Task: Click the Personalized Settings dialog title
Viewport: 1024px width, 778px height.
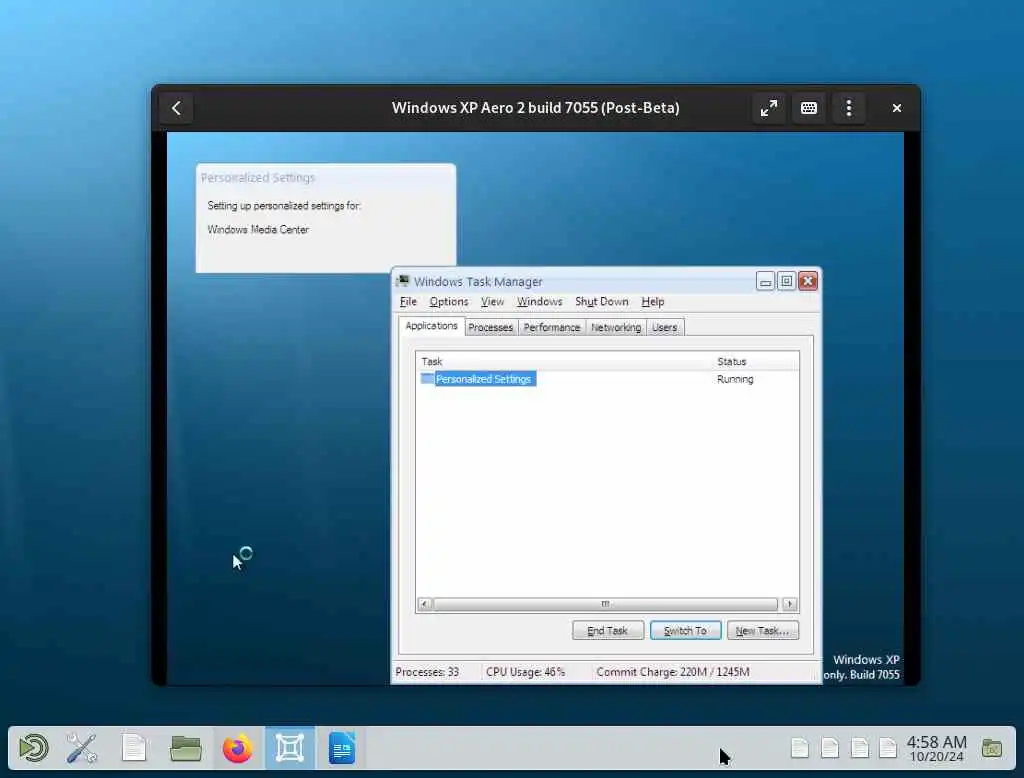Action: point(258,178)
